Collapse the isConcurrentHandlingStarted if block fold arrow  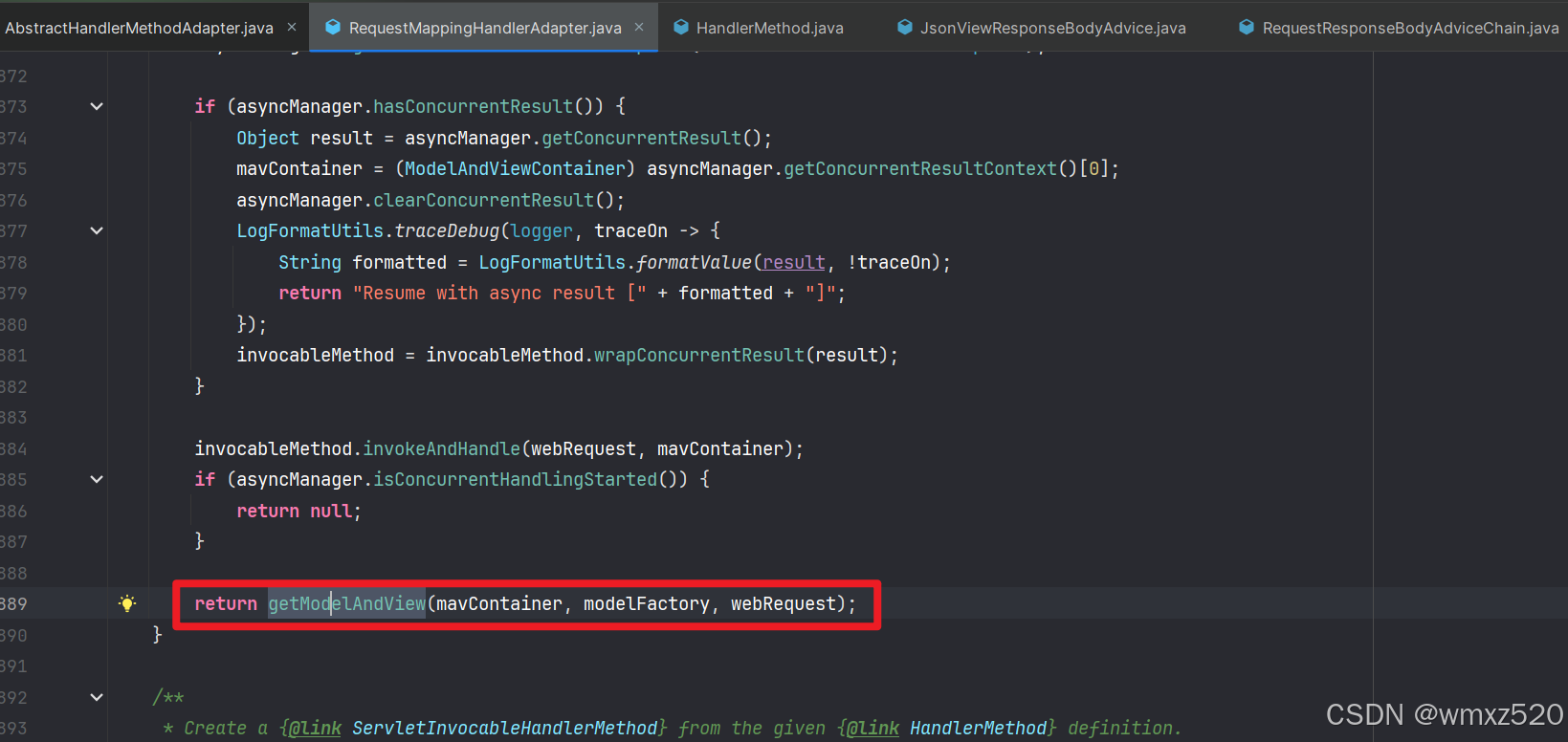tap(97, 479)
